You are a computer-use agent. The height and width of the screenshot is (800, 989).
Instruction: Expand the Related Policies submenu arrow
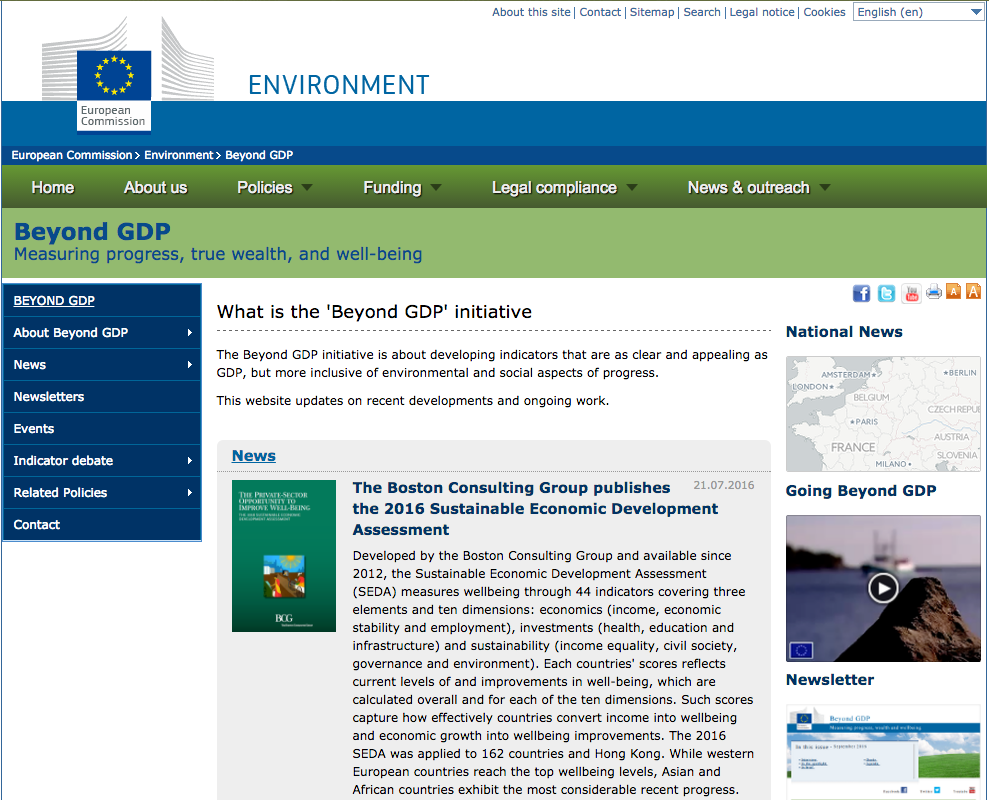click(x=189, y=493)
